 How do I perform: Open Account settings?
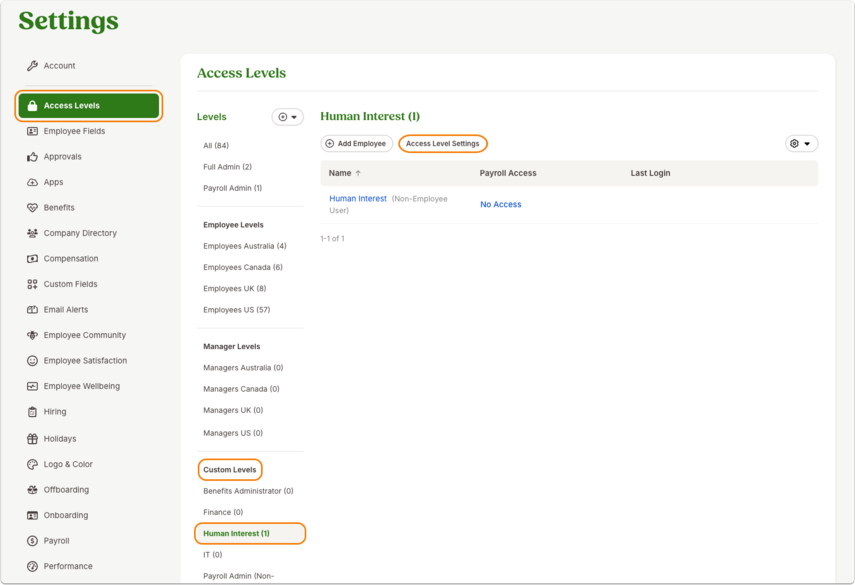click(x=59, y=65)
